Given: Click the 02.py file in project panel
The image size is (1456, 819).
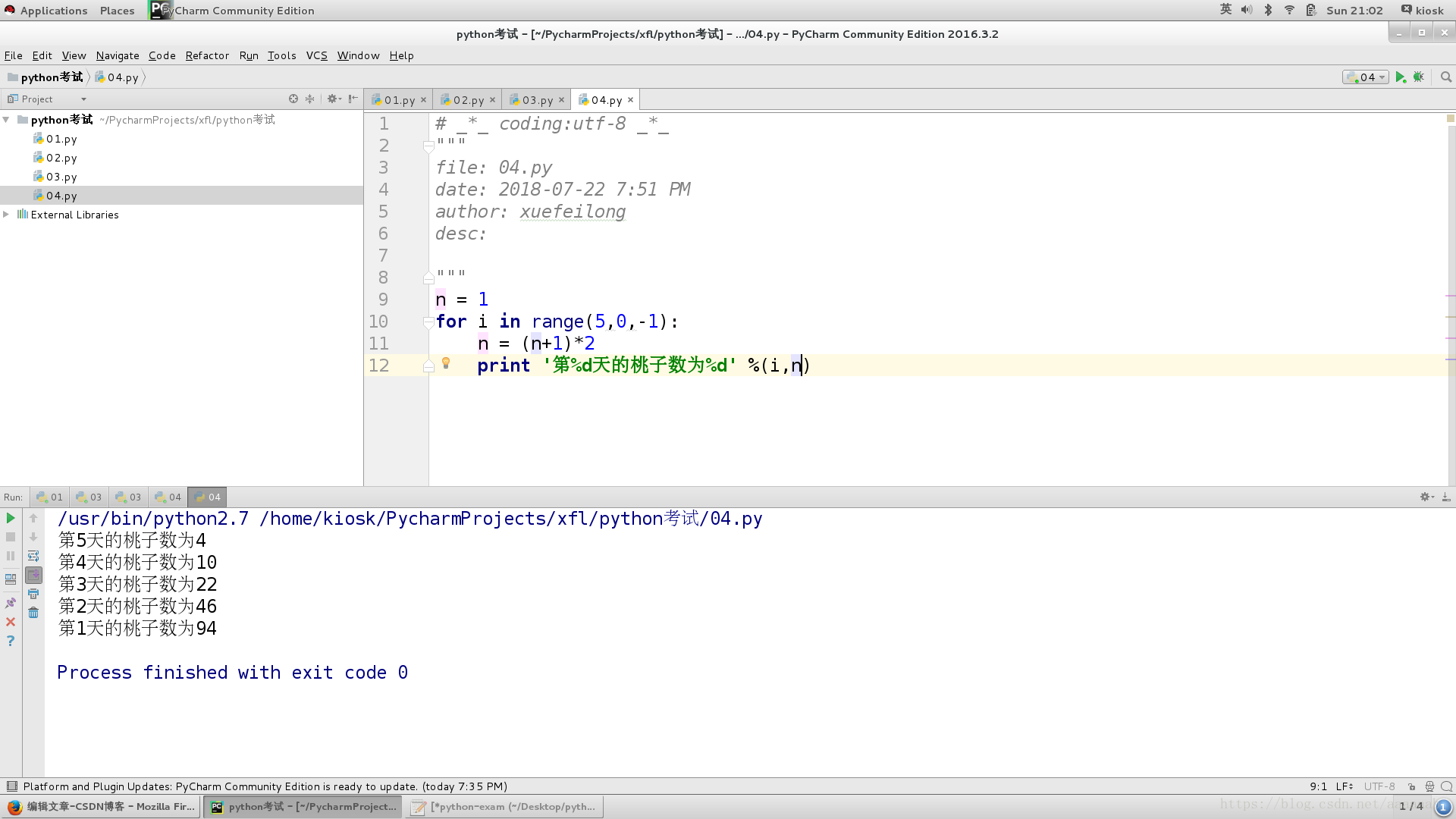Looking at the screenshot, I should (62, 157).
